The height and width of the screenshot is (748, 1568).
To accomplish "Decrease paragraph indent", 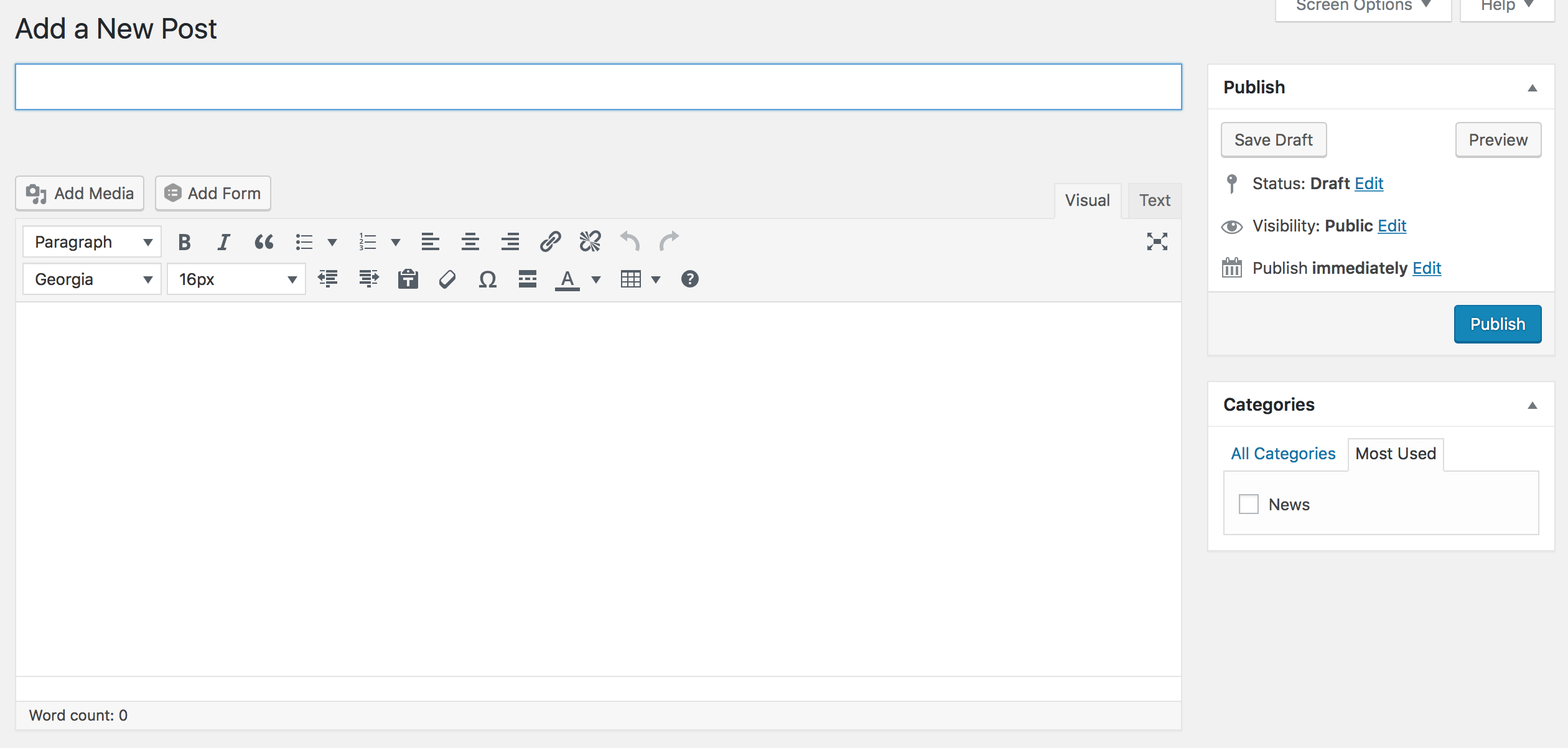I will pyautogui.click(x=328, y=279).
